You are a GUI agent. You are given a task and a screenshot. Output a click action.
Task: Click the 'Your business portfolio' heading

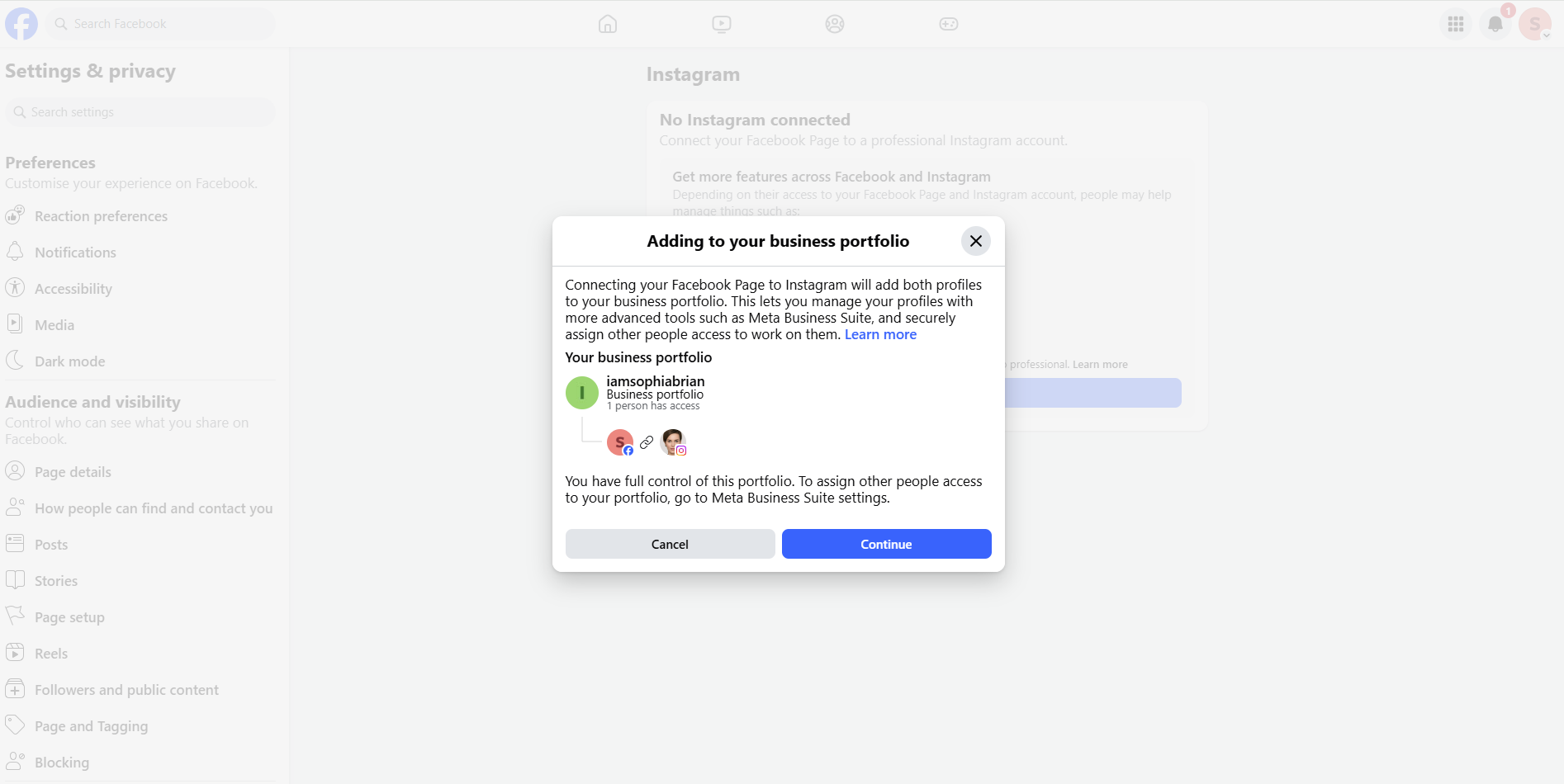tap(638, 357)
